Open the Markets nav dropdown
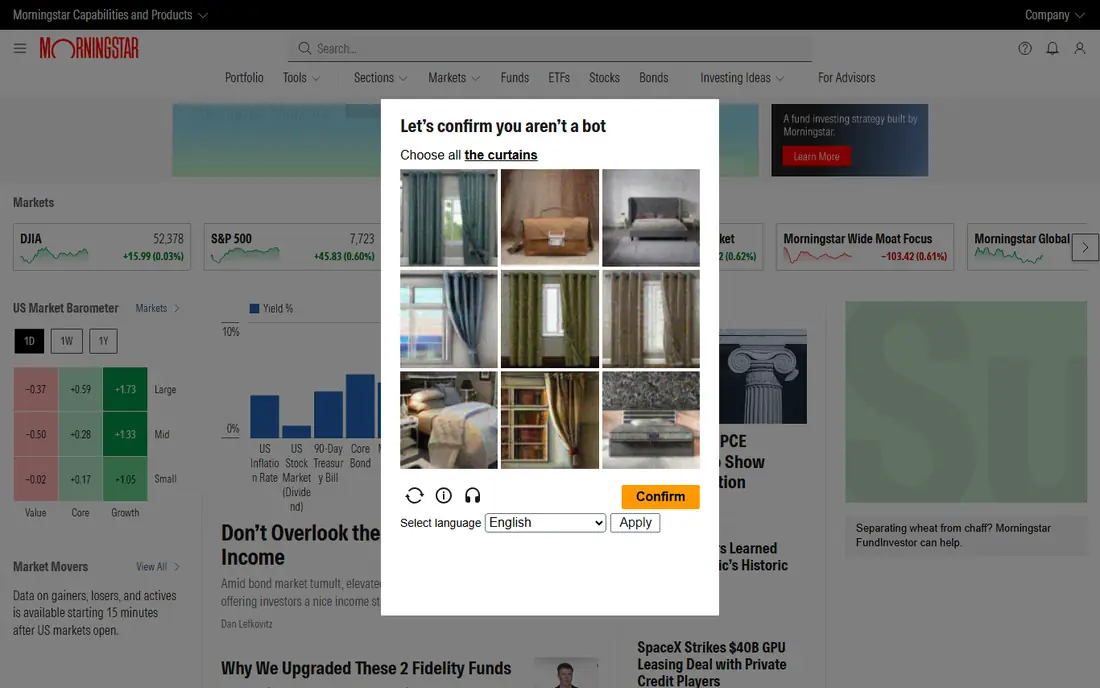This screenshot has height=688, width=1100. click(454, 78)
